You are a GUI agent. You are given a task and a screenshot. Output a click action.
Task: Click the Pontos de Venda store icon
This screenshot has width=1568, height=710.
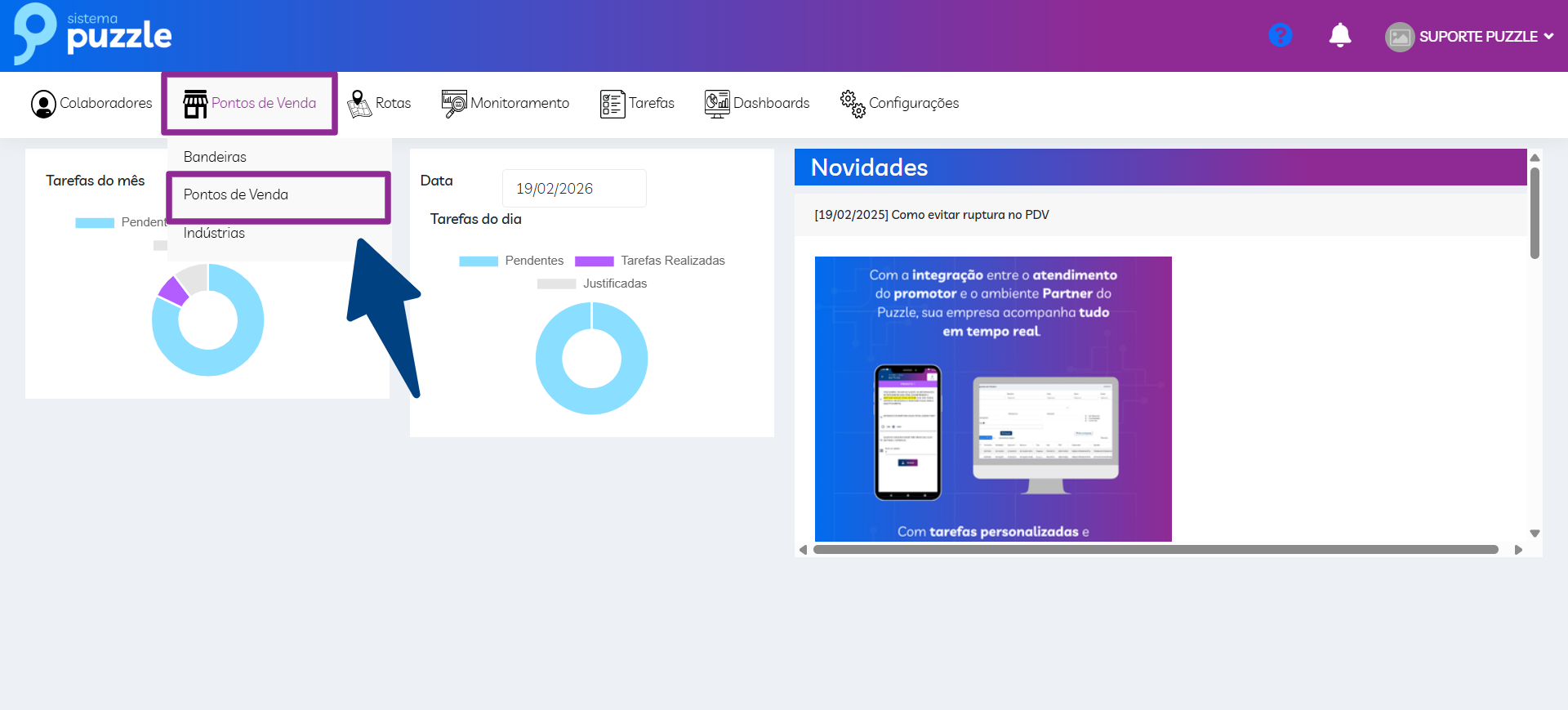[x=195, y=104]
